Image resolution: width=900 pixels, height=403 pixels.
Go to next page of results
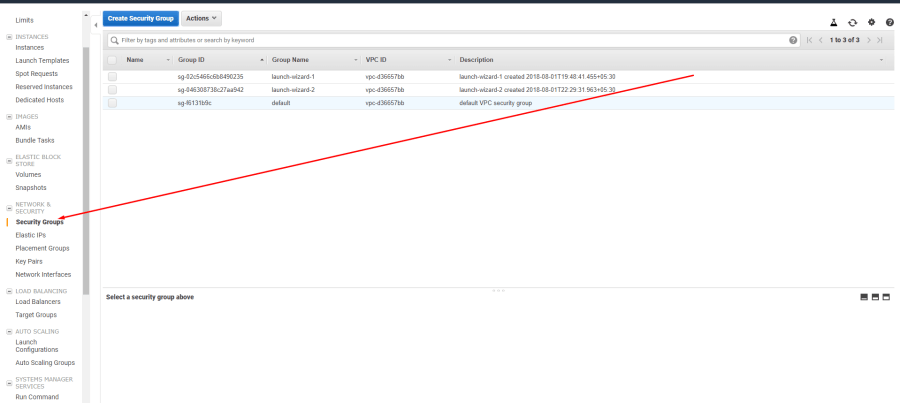click(868, 40)
